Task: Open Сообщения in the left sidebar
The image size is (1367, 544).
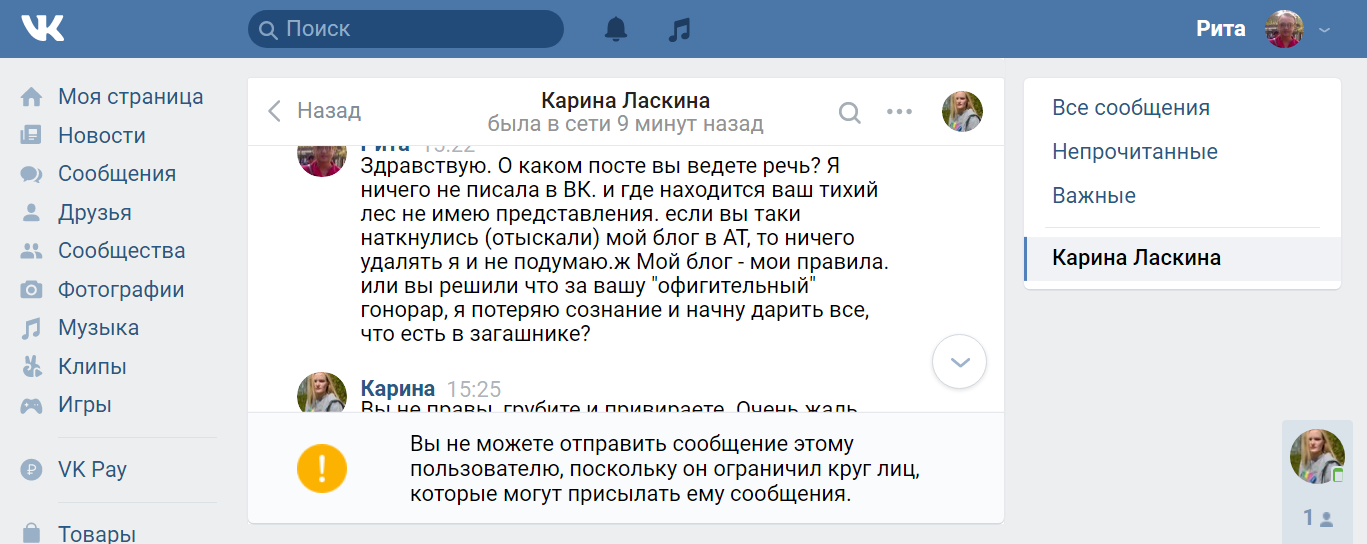Action: click(116, 174)
